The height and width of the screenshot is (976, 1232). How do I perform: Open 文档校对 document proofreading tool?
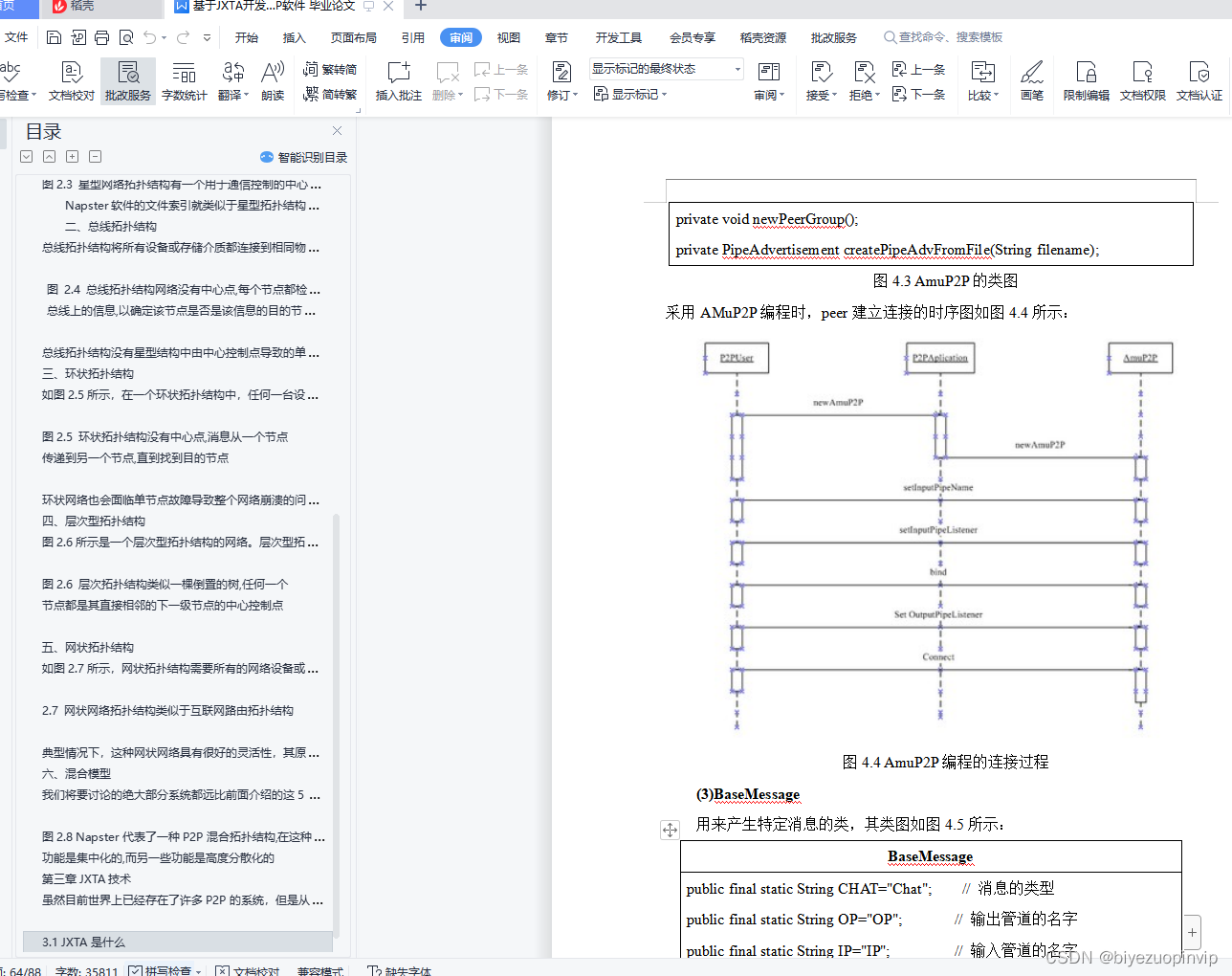click(72, 80)
